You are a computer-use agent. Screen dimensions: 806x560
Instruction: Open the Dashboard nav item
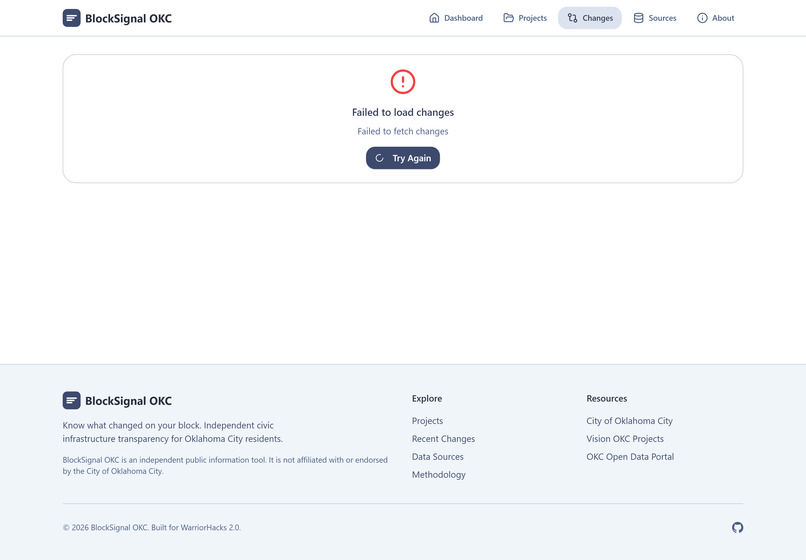[456, 18]
